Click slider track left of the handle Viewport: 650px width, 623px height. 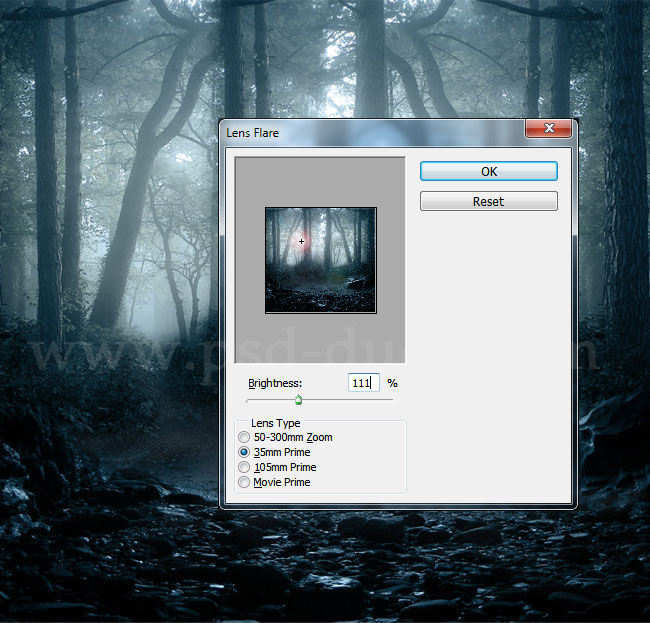270,400
